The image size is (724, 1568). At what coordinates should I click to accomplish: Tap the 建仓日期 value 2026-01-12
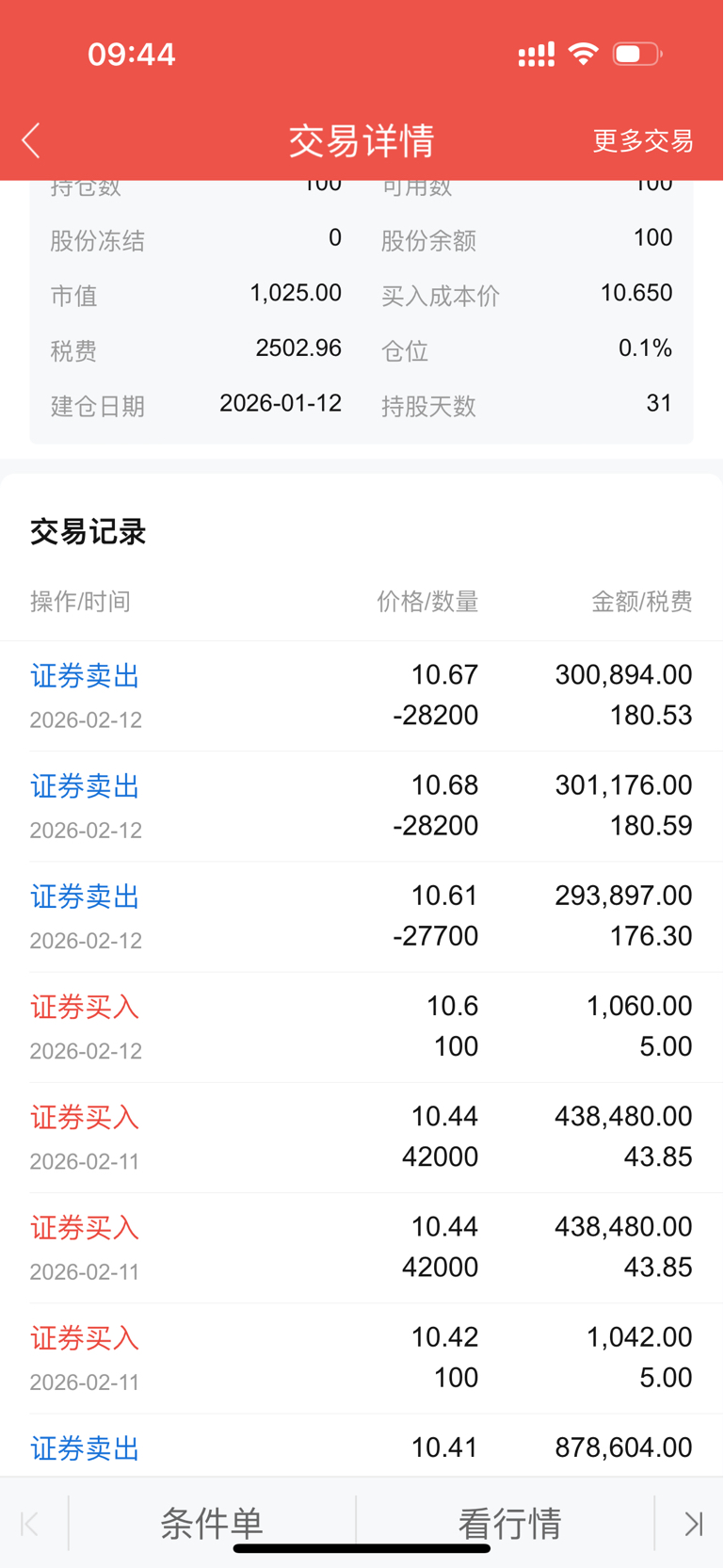(x=281, y=404)
